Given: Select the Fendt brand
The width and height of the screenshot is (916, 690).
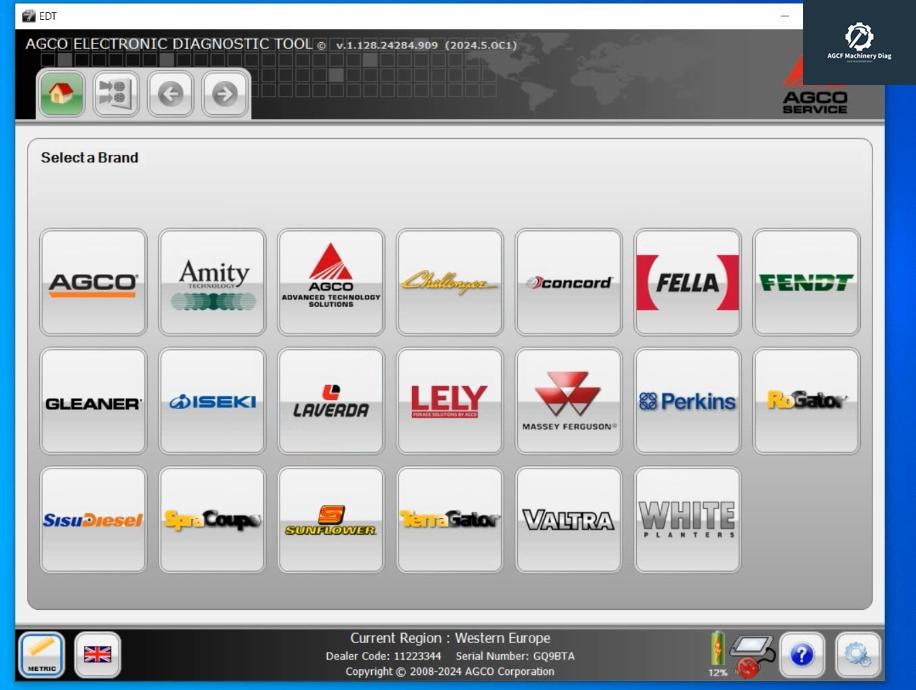Looking at the screenshot, I should [x=806, y=282].
